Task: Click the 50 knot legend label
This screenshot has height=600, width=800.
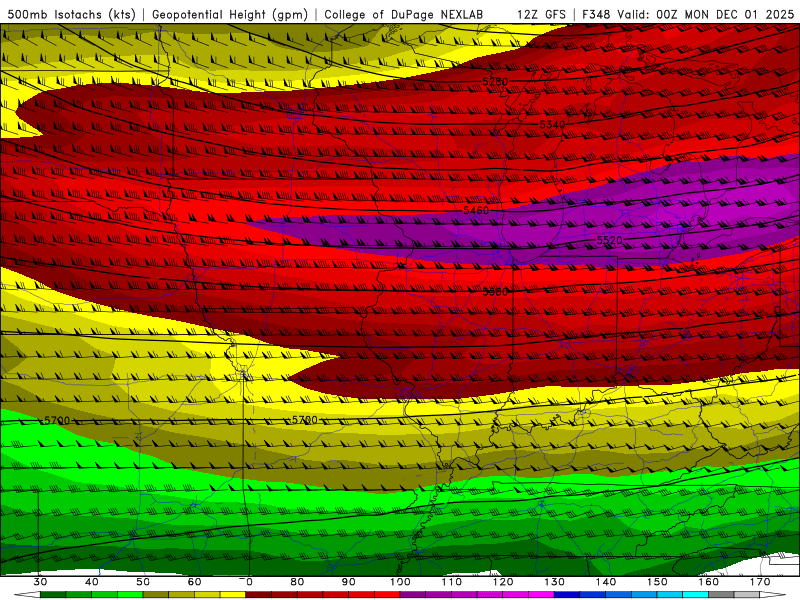Action: coord(143,582)
